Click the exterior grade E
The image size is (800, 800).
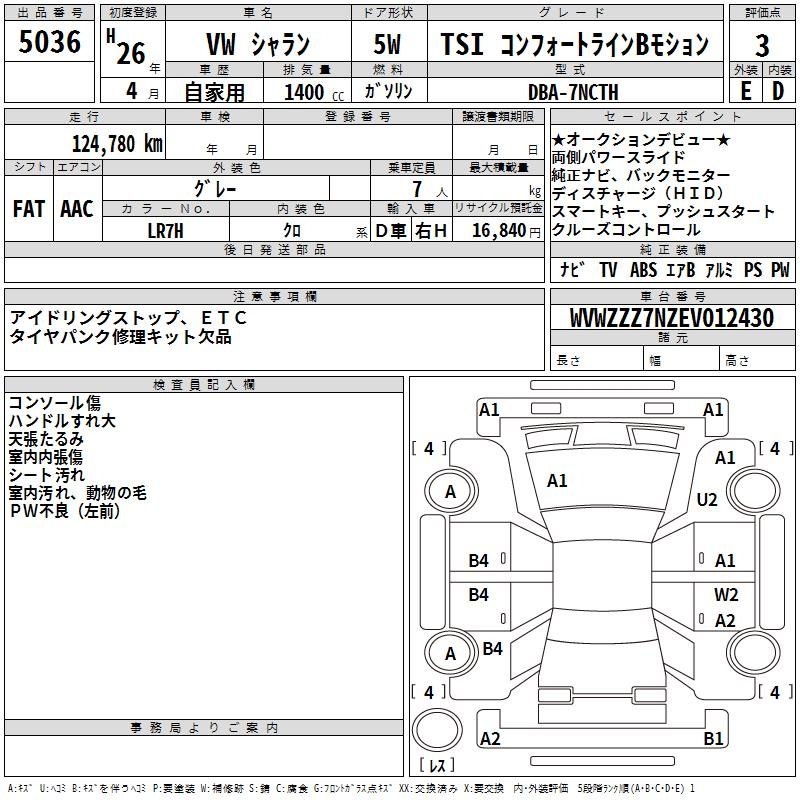click(746, 91)
